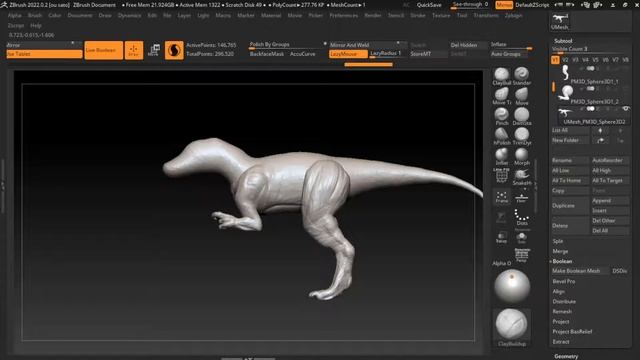Select the TrimDynamic brush

click(522, 136)
